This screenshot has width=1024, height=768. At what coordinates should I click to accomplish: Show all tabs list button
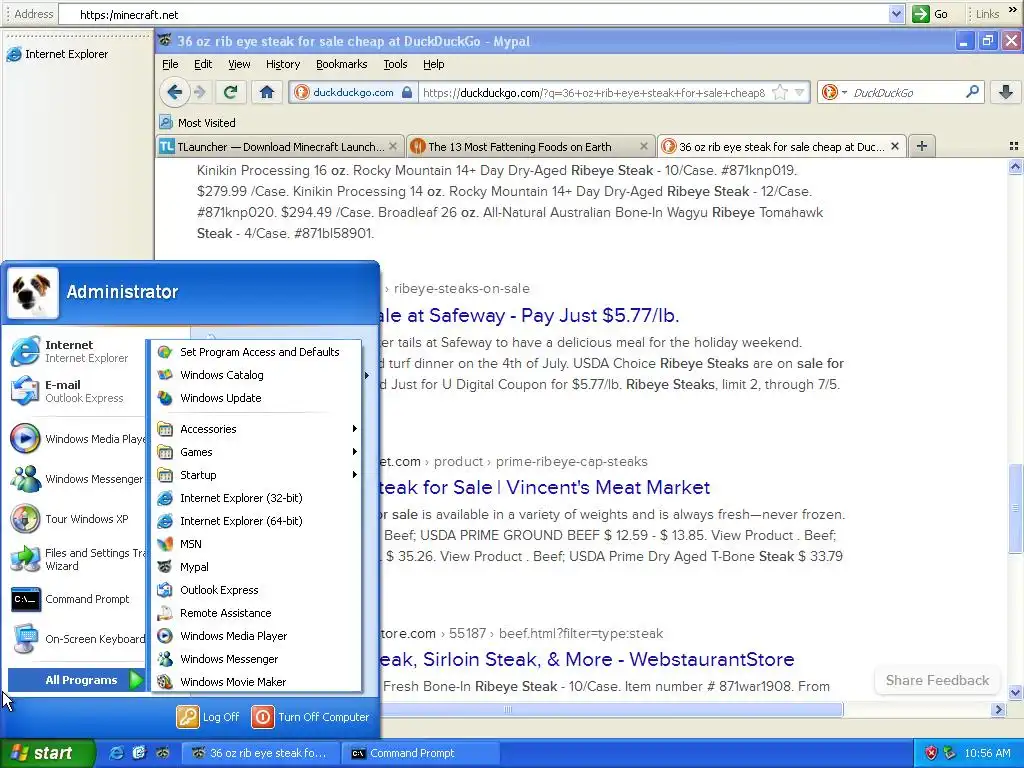coord(1014,146)
